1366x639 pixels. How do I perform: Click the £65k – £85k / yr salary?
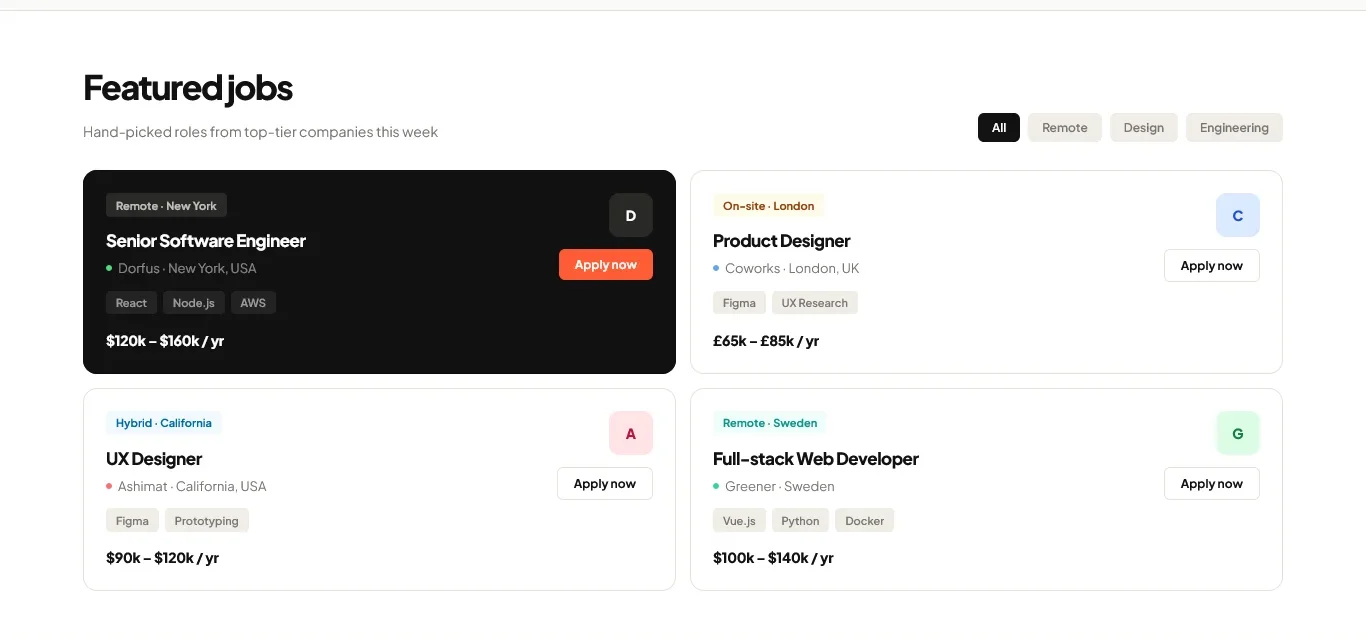click(766, 341)
